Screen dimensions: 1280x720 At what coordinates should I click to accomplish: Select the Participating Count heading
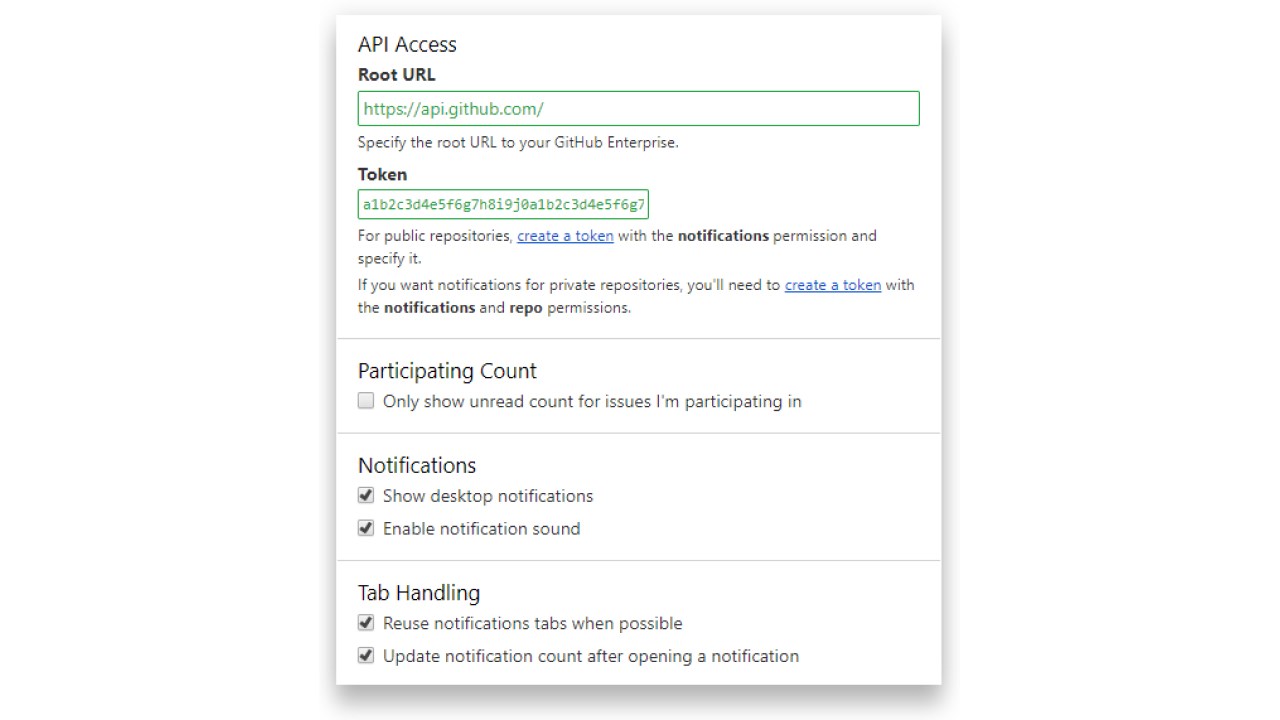coord(447,371)
